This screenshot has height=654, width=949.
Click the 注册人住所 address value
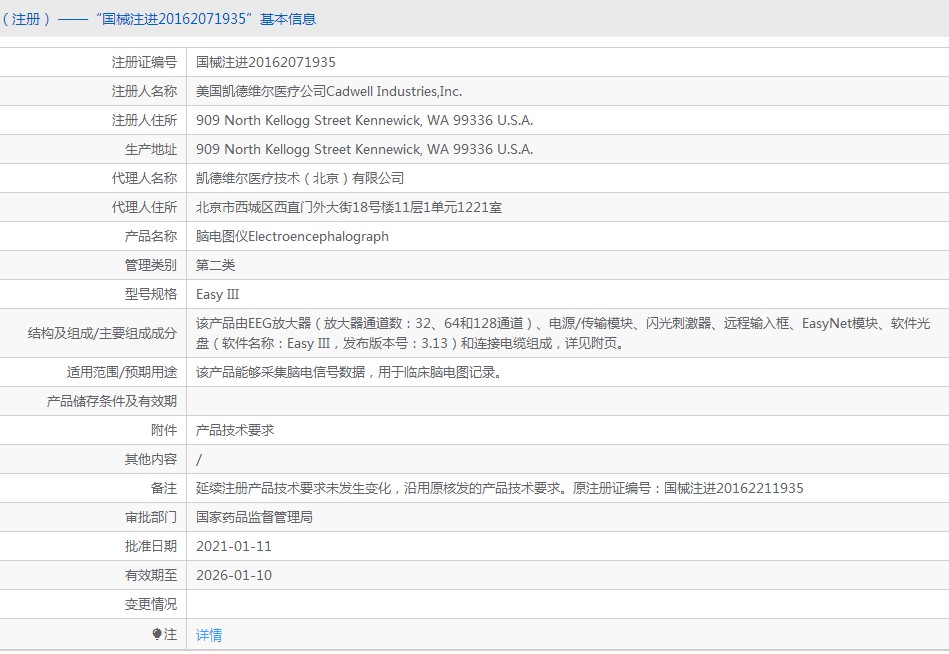click(x=364, y=120)
